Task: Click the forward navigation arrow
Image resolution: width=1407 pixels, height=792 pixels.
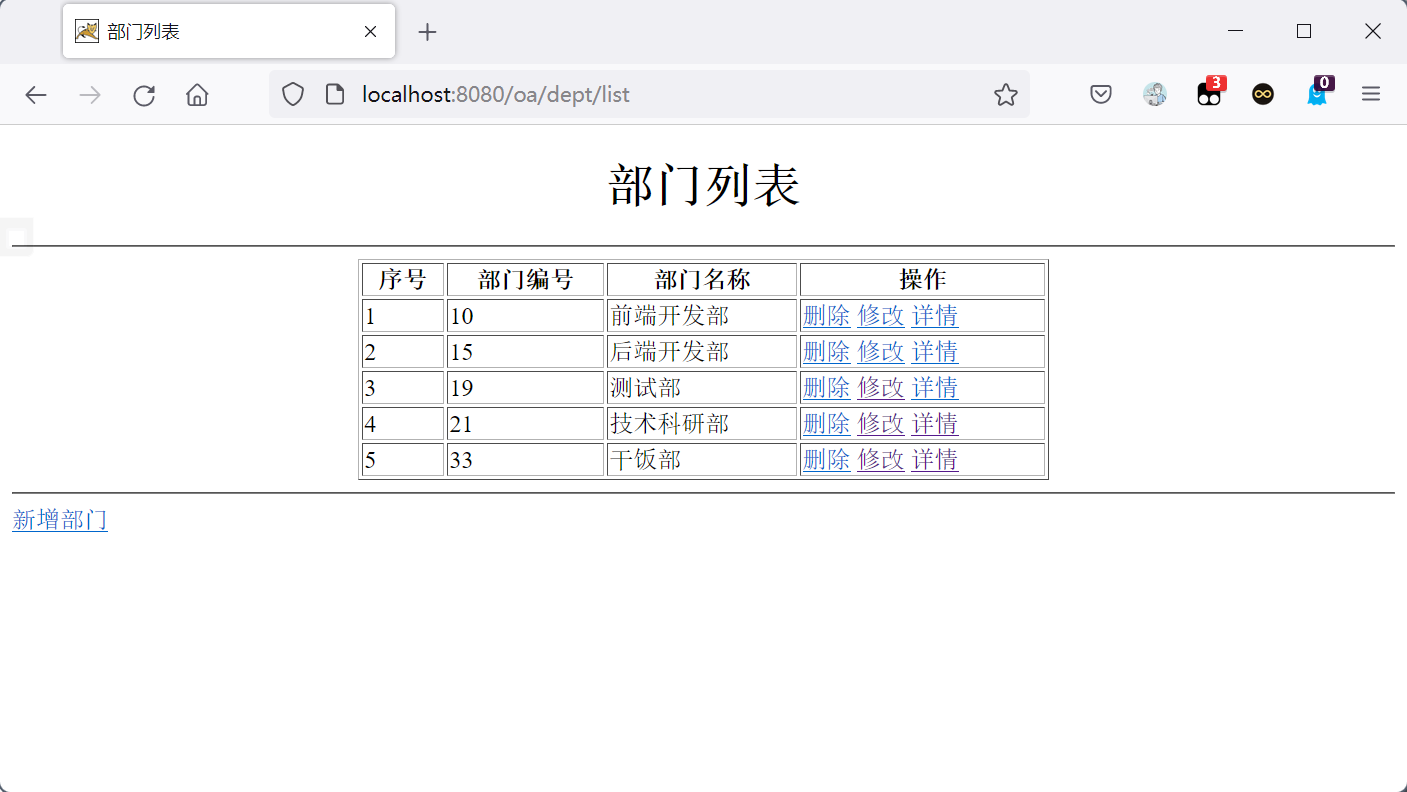Action: [90, 95]
